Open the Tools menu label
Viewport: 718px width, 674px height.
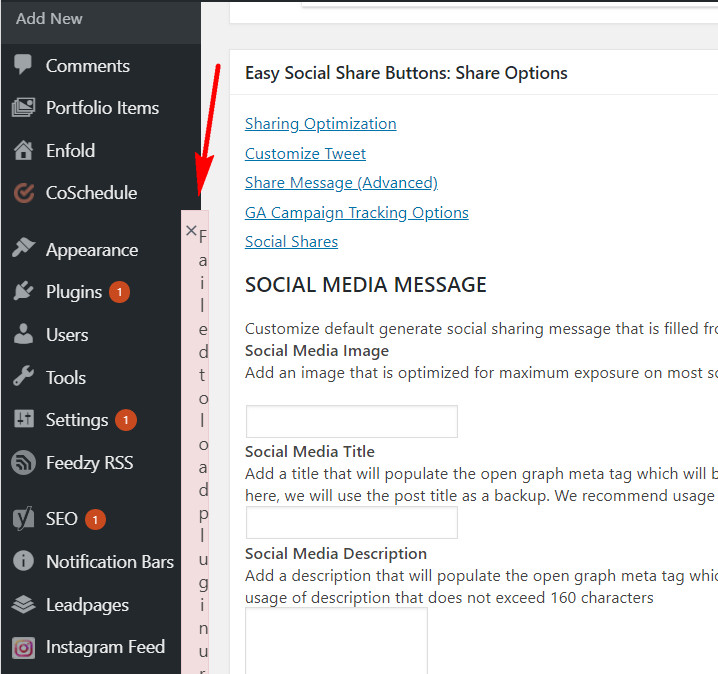65,378
